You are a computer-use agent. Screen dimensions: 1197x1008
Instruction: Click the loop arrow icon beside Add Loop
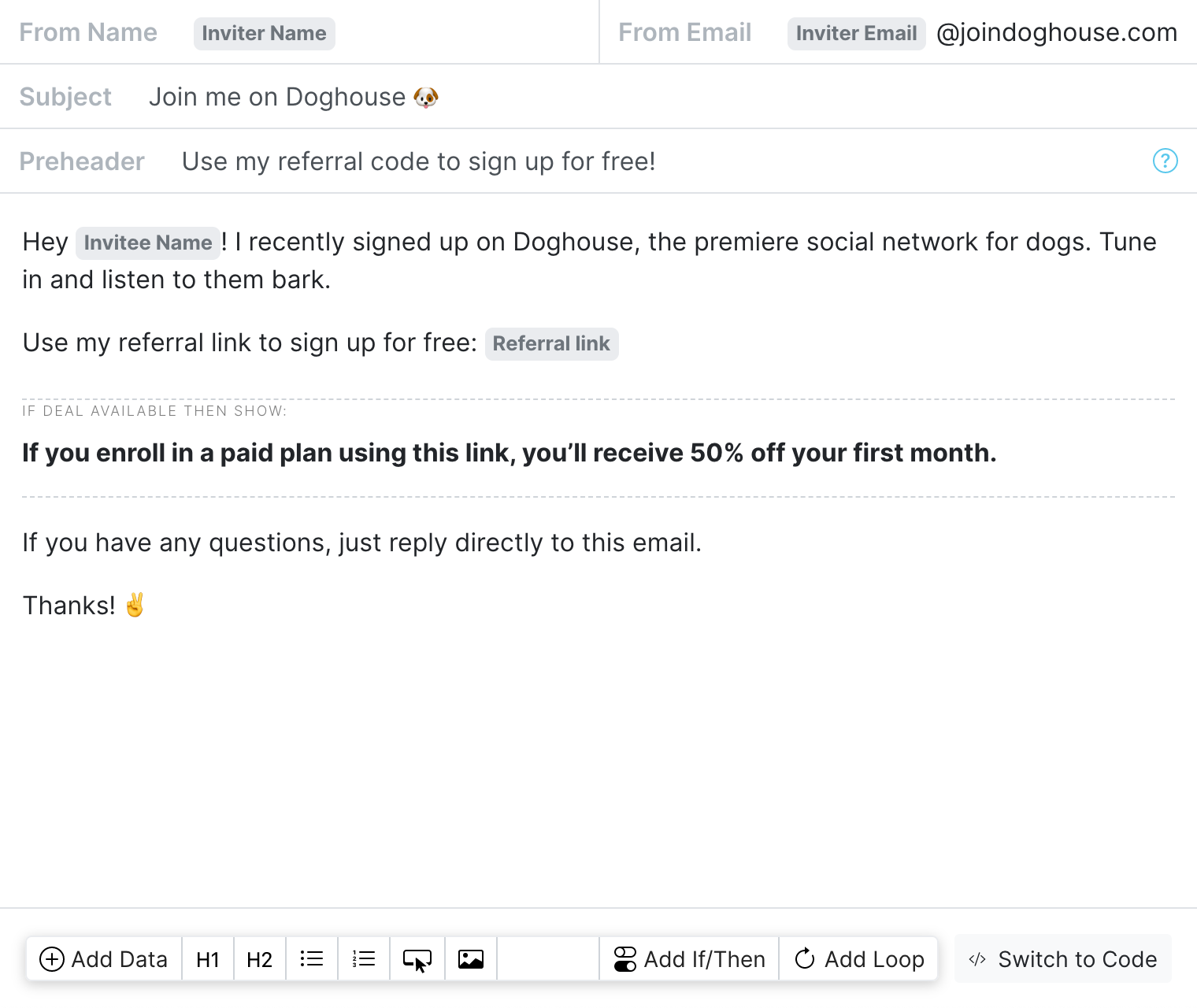click(805, 959)
